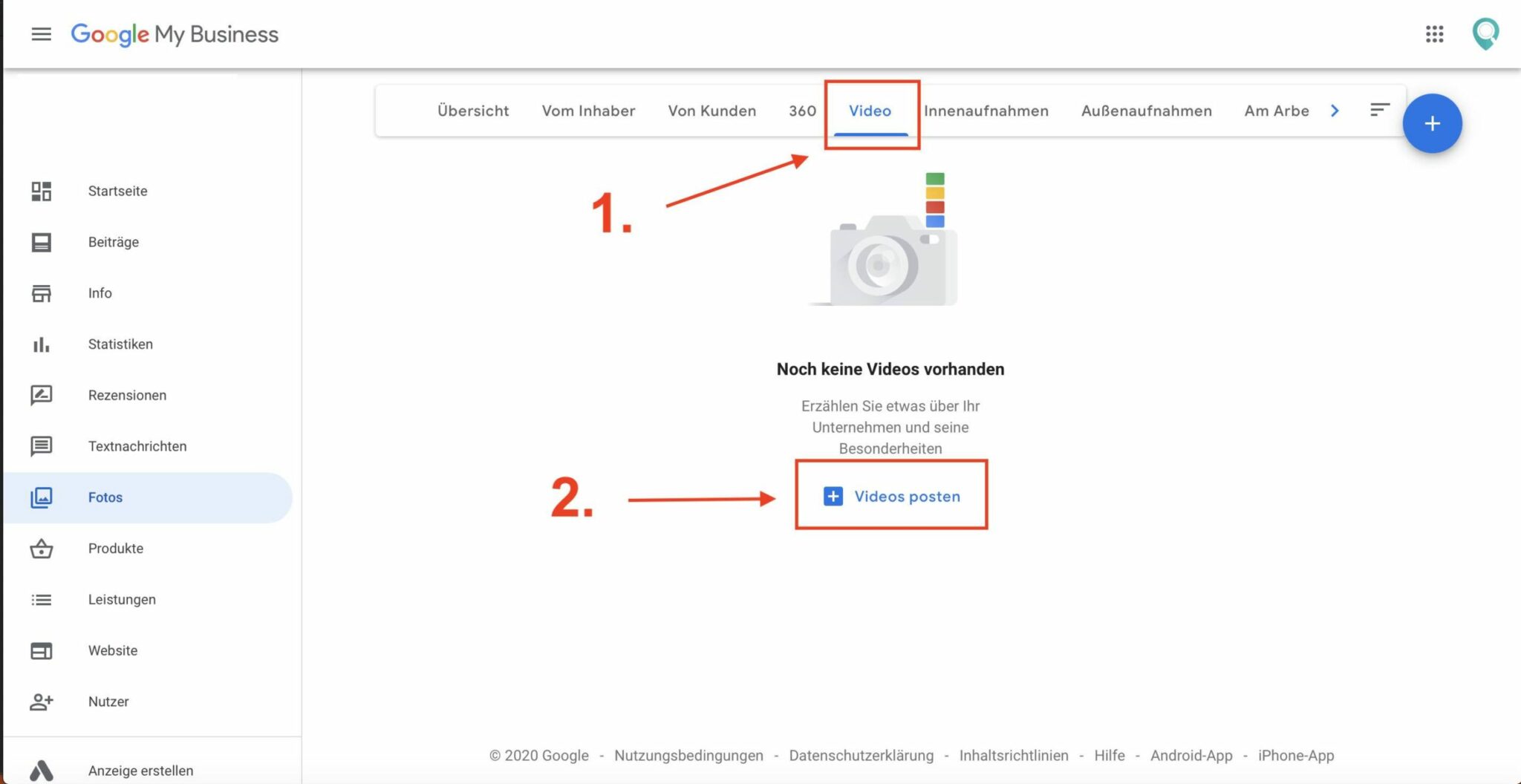Open the Android-App footer link
The image size is (1521, 784).
pyautogui.click(x=1191, y=755)
